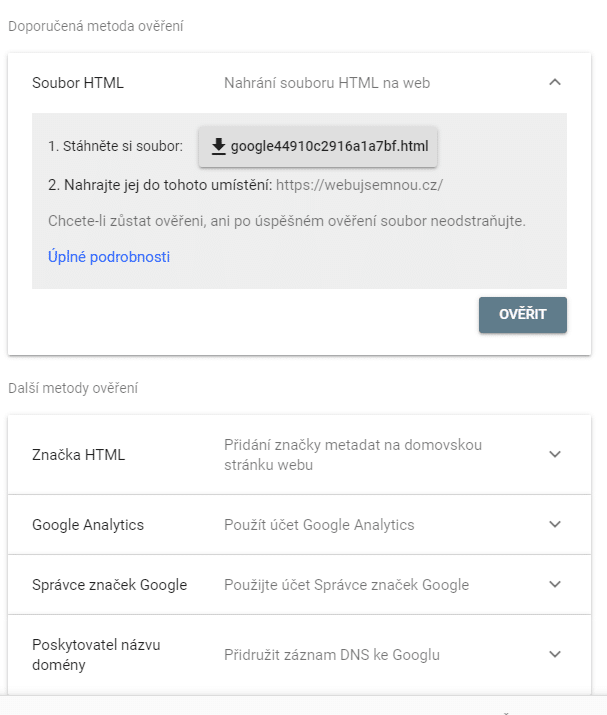Expand the Poskytovatel názvu domény chevron
Viewport: 607px width, 715px height.
coord(555,654)
